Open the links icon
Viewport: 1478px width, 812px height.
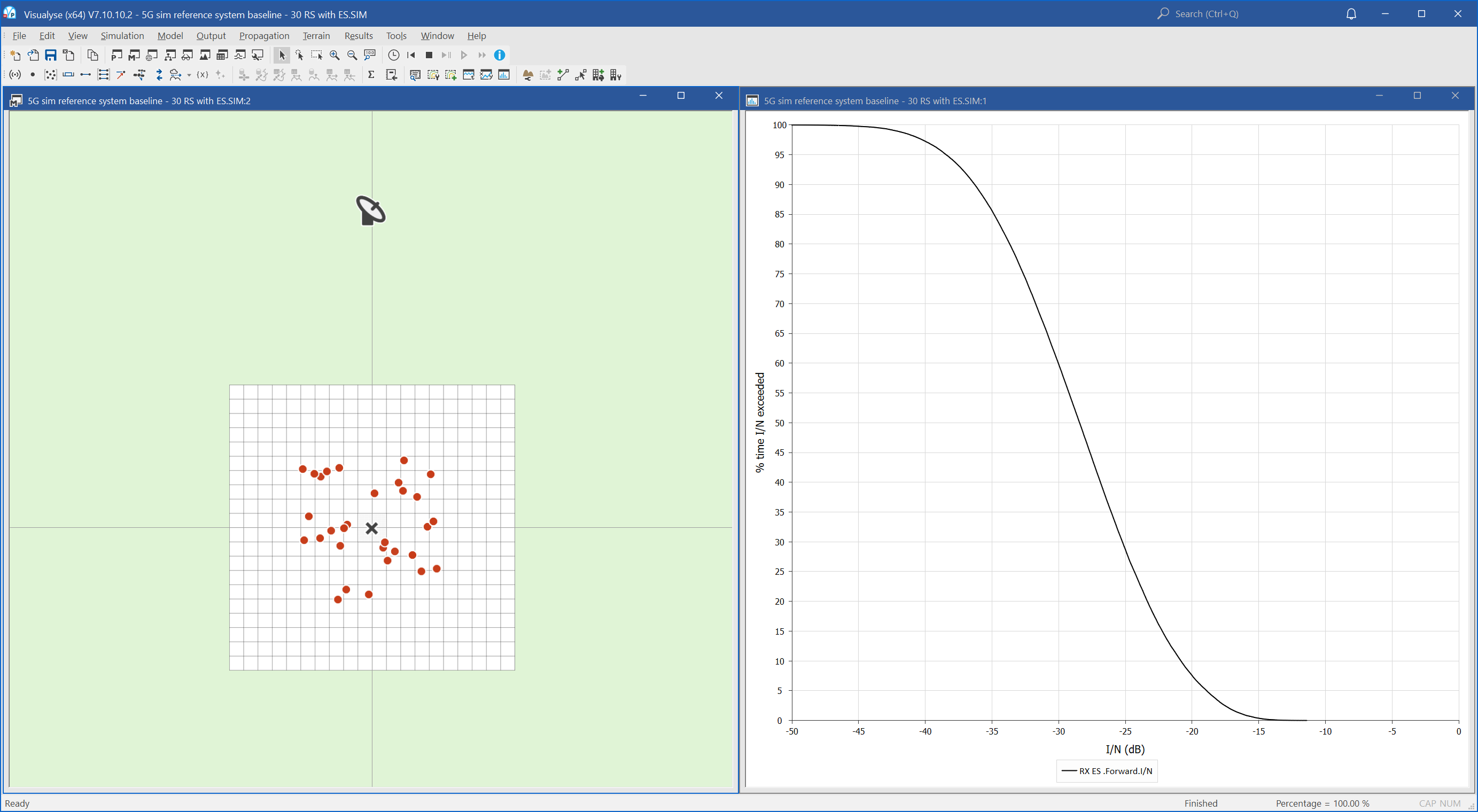point(85,75)
